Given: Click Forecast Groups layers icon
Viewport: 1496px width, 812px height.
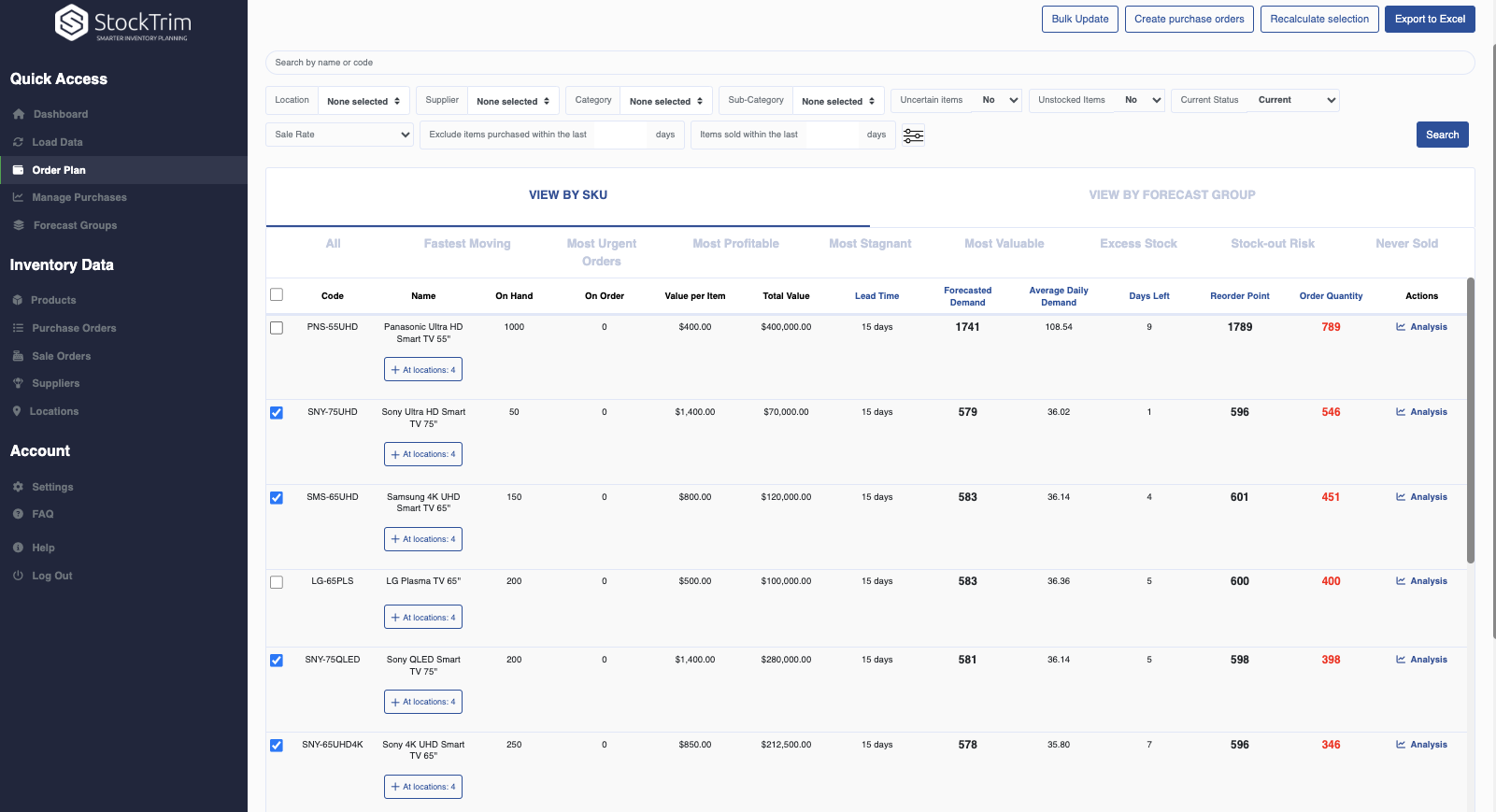Looking at the screenshot, I should (x=19, y=225).
